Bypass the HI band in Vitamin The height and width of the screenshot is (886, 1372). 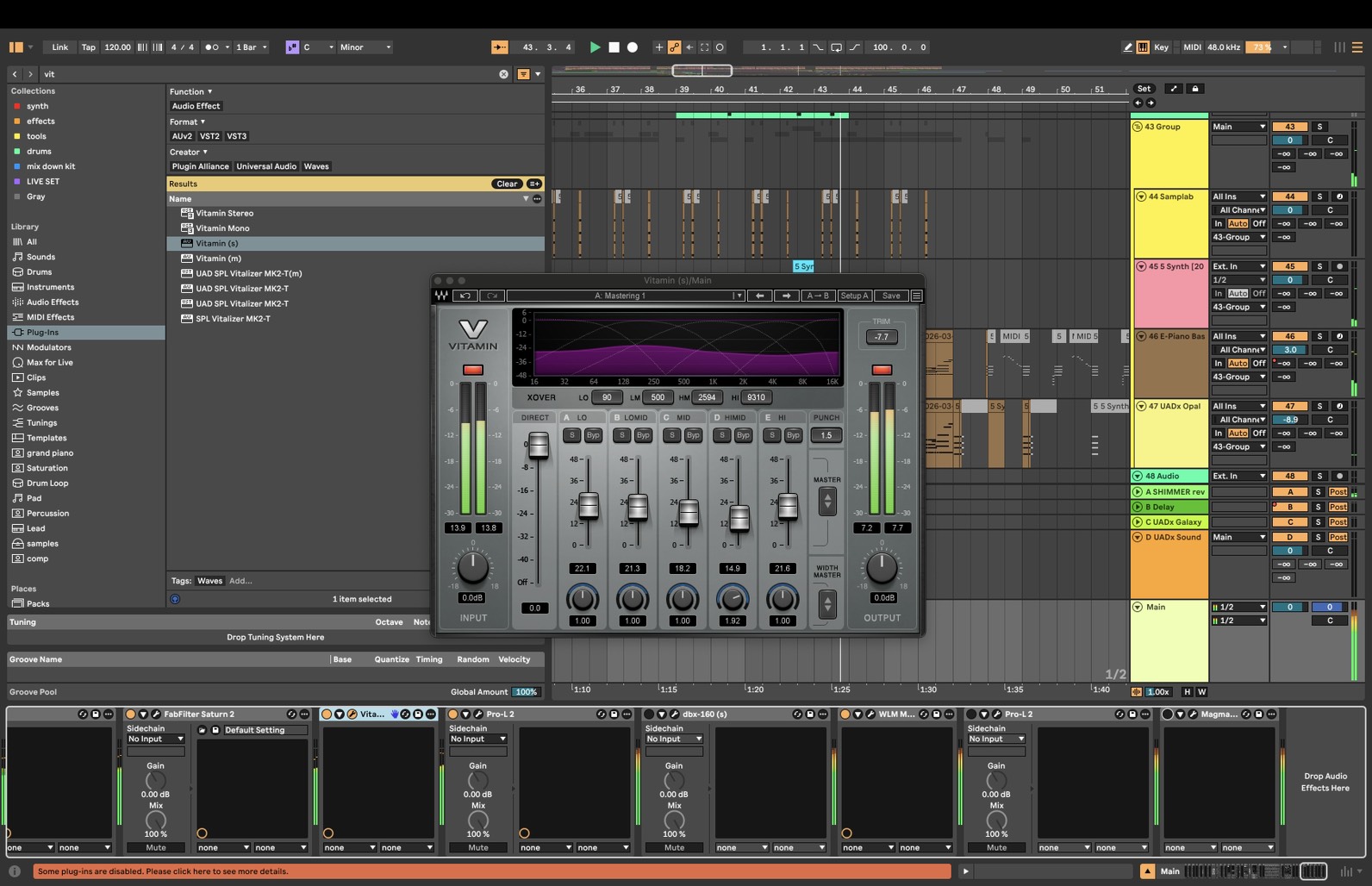pyautogui.click(x=793, y=435)
